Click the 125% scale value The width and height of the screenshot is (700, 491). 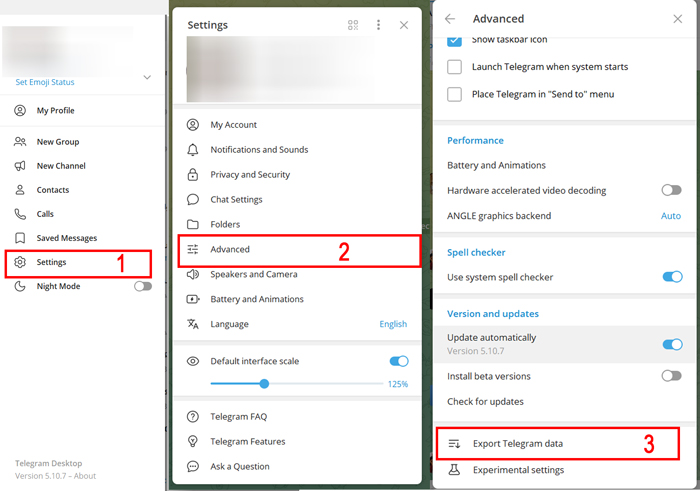tap(398, 384)
